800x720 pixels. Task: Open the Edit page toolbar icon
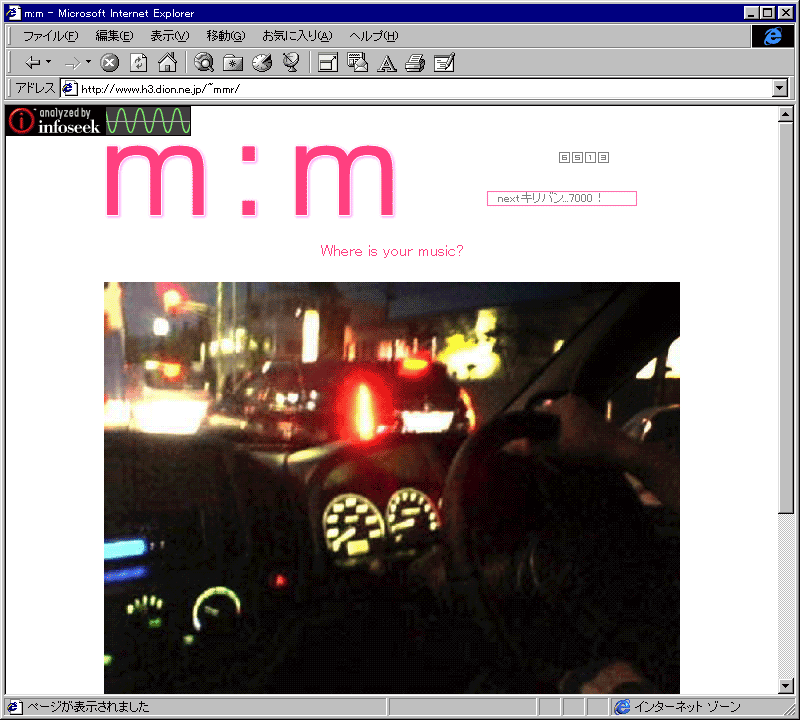pyautogui.click(x=444, y=63)
